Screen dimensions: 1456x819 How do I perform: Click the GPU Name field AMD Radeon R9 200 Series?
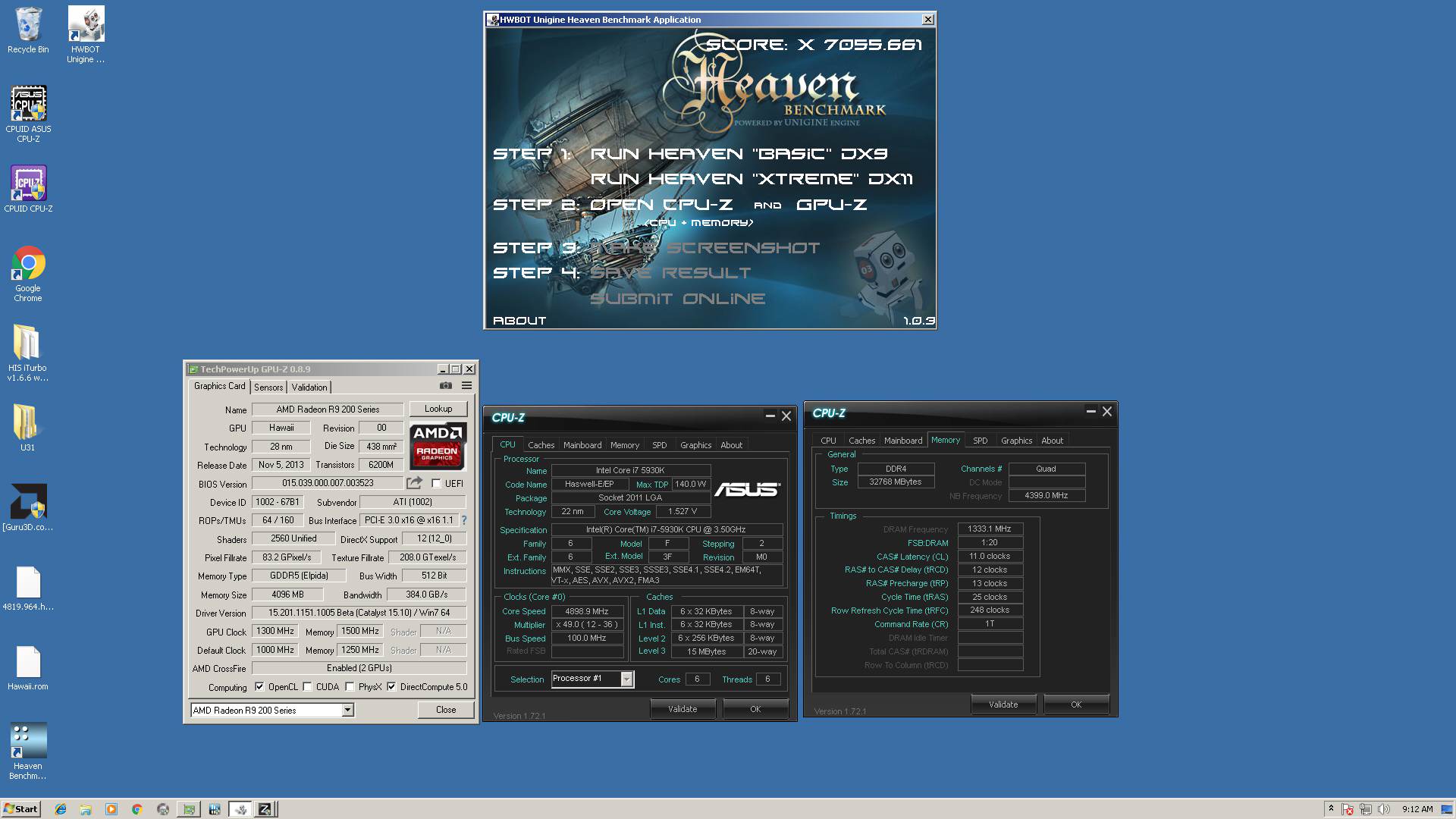click(x=328, y=409)
